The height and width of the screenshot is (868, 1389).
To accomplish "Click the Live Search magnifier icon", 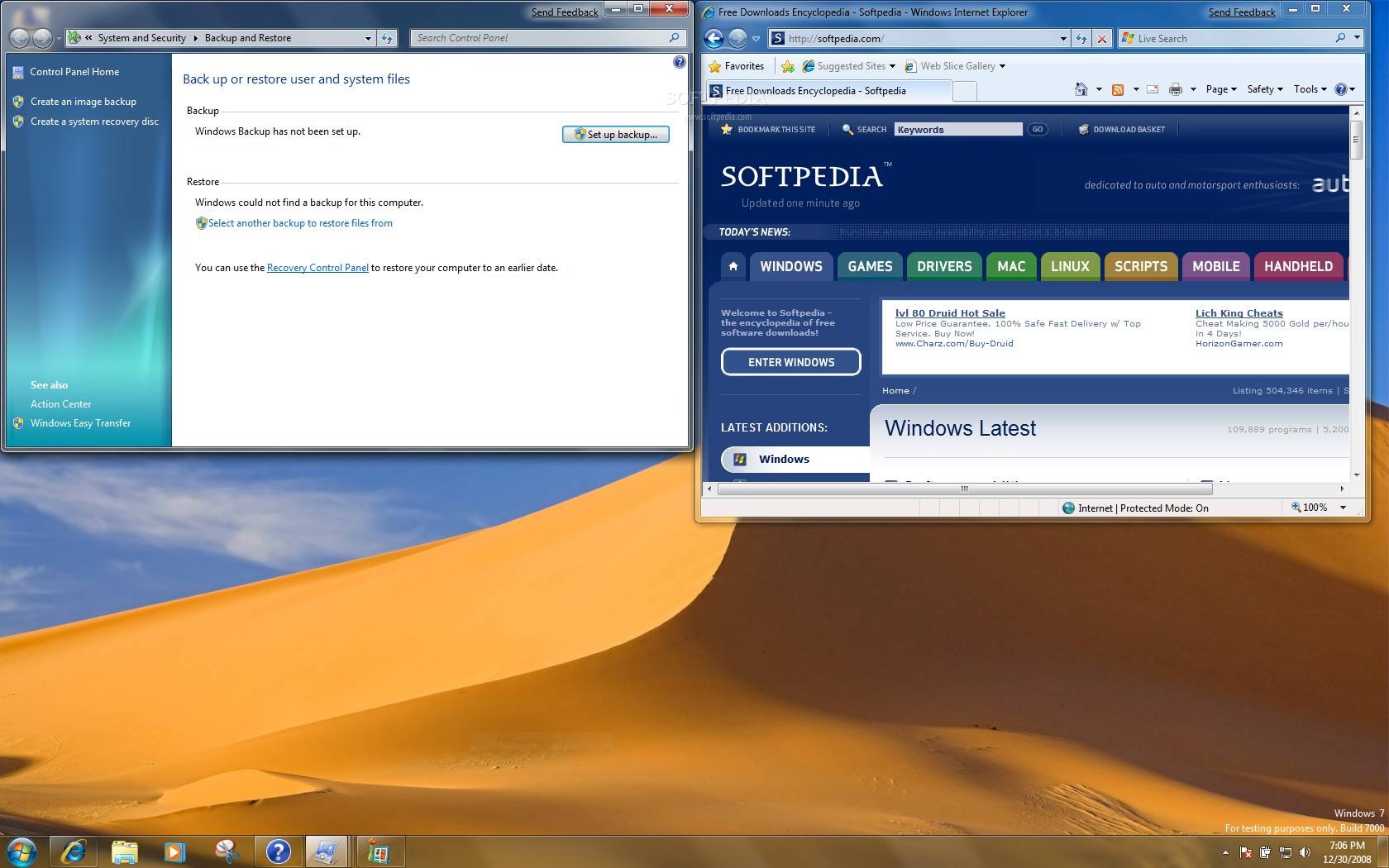I will coord(1340,38).
